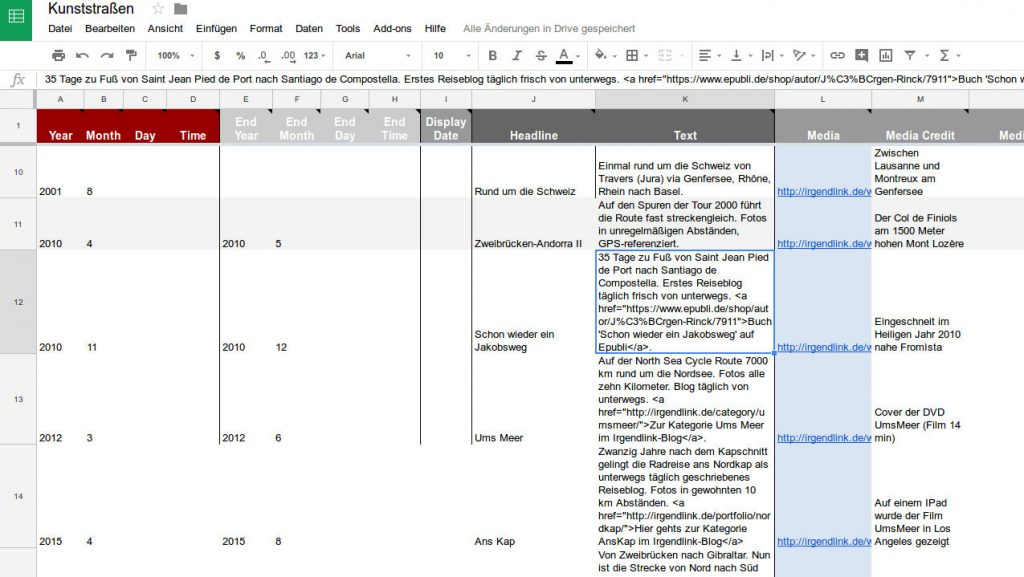Format selection as currency
Screen dimensions: 1024x577
[216, 55]
